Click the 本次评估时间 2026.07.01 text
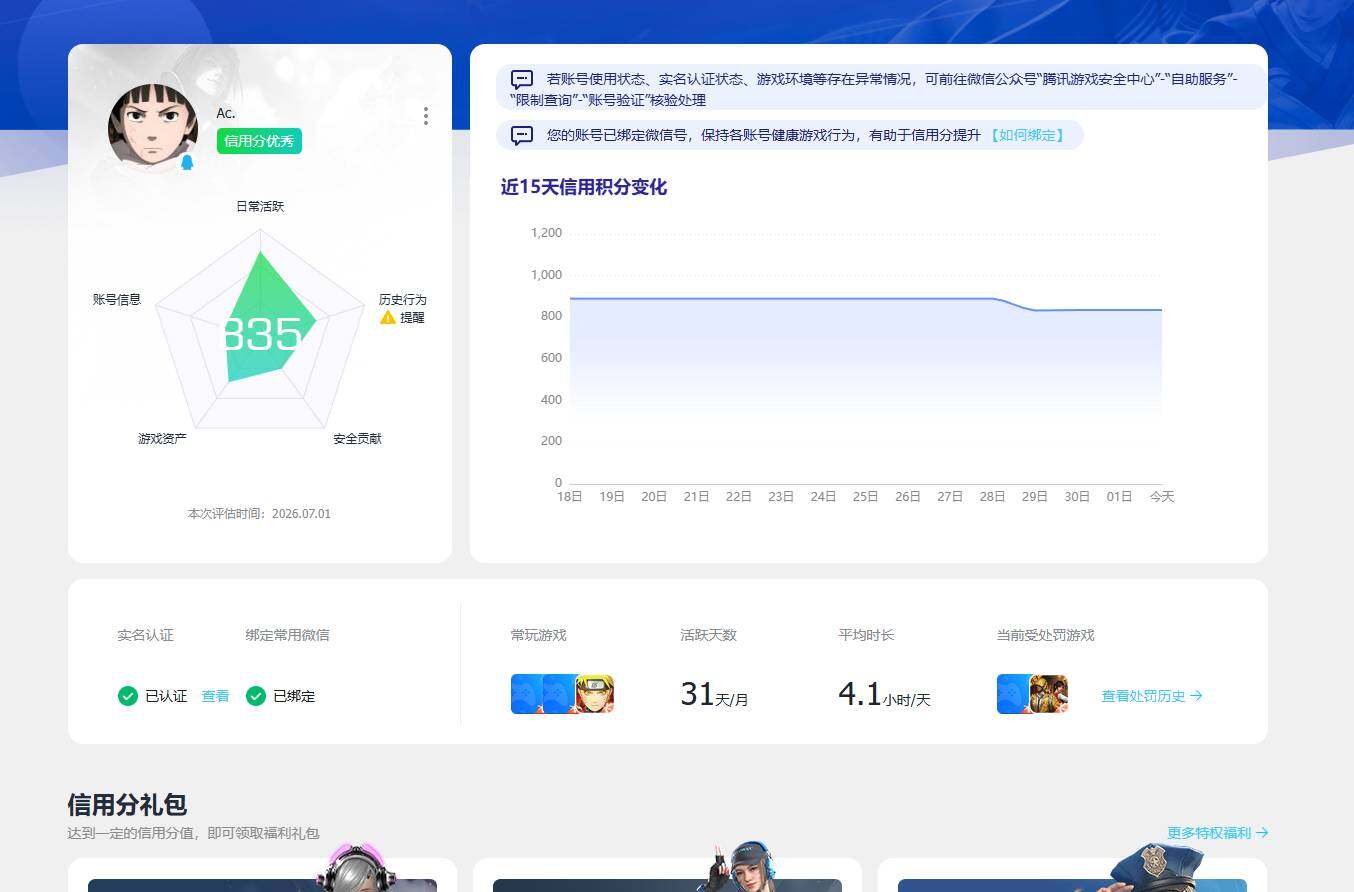This screenshot has height=892, width=1354. [259, 513]
